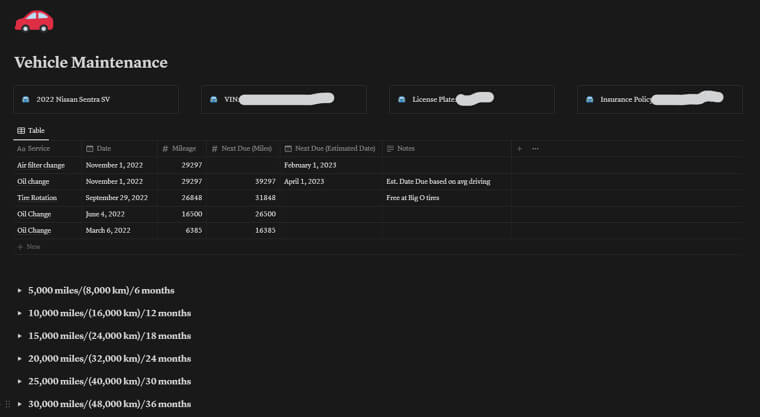Open the Oil Change row dated June 4, 2022
This screenshot has height=417, width=760.
pos(34,214)
